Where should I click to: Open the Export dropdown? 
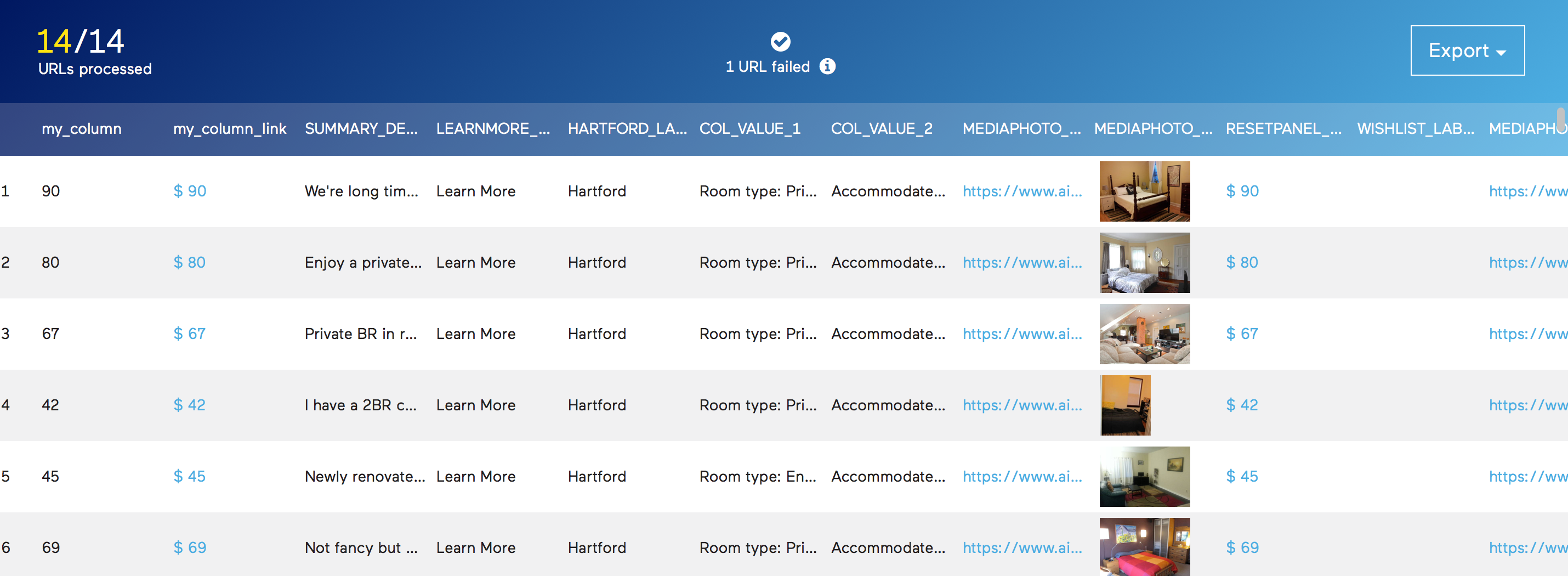click(x=1467, y=50)
